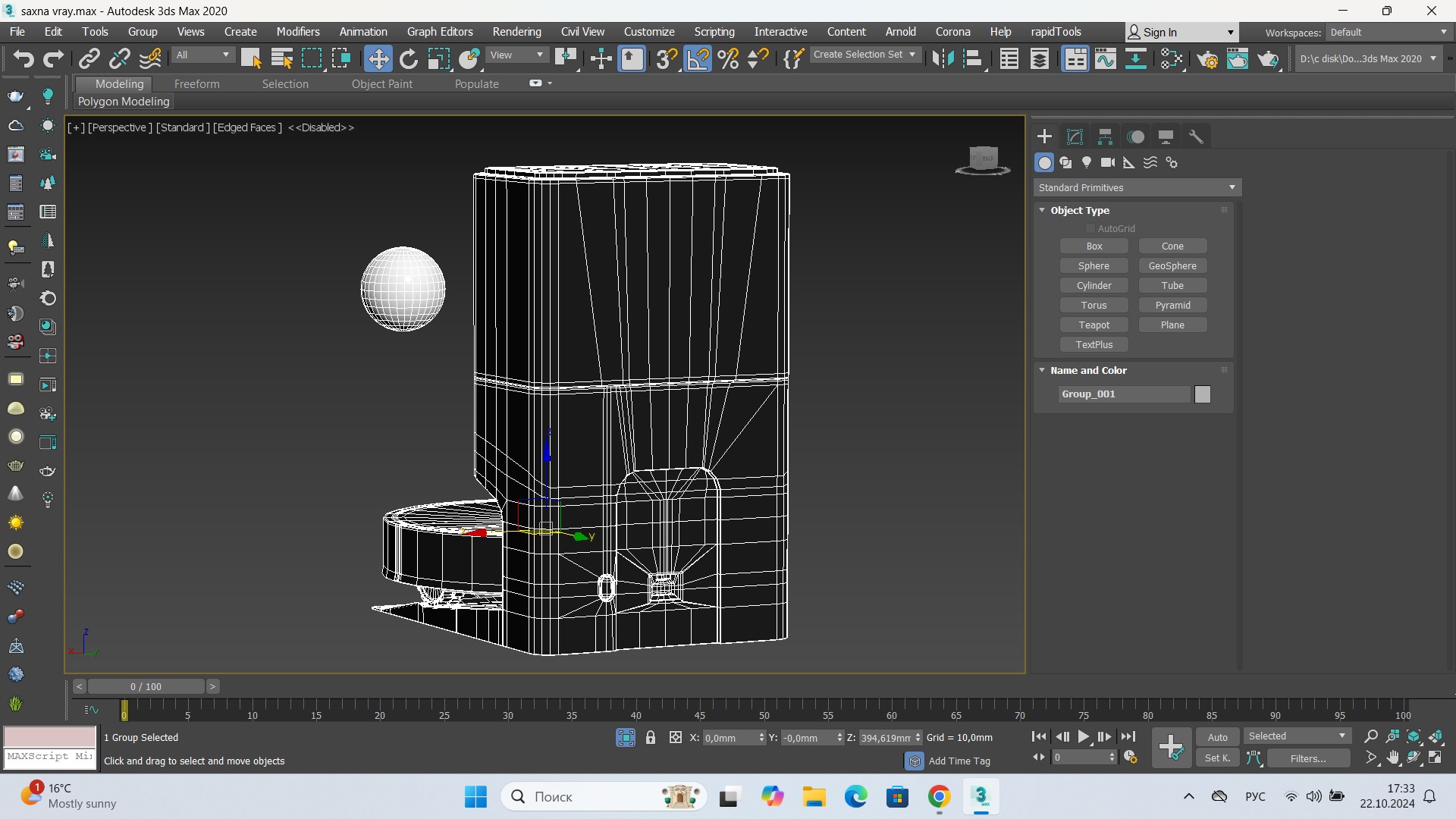This screenshot has width=1456, height=819.
Task: Open the Modifiers menu
Action: tap(297, 32)
